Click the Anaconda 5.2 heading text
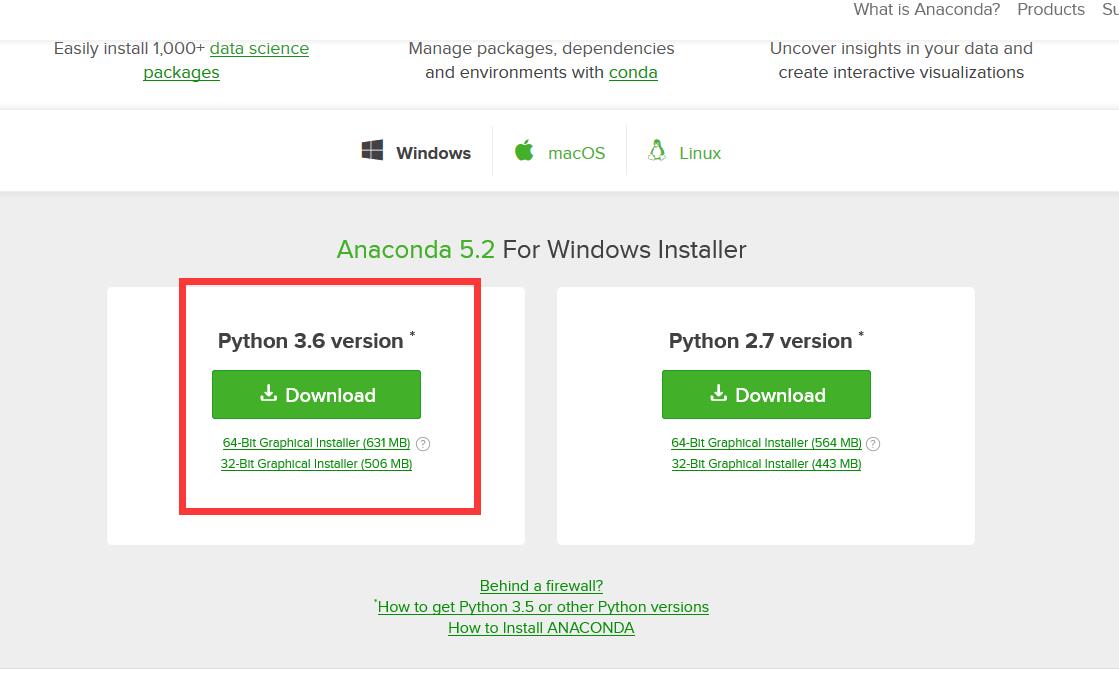 415,250
